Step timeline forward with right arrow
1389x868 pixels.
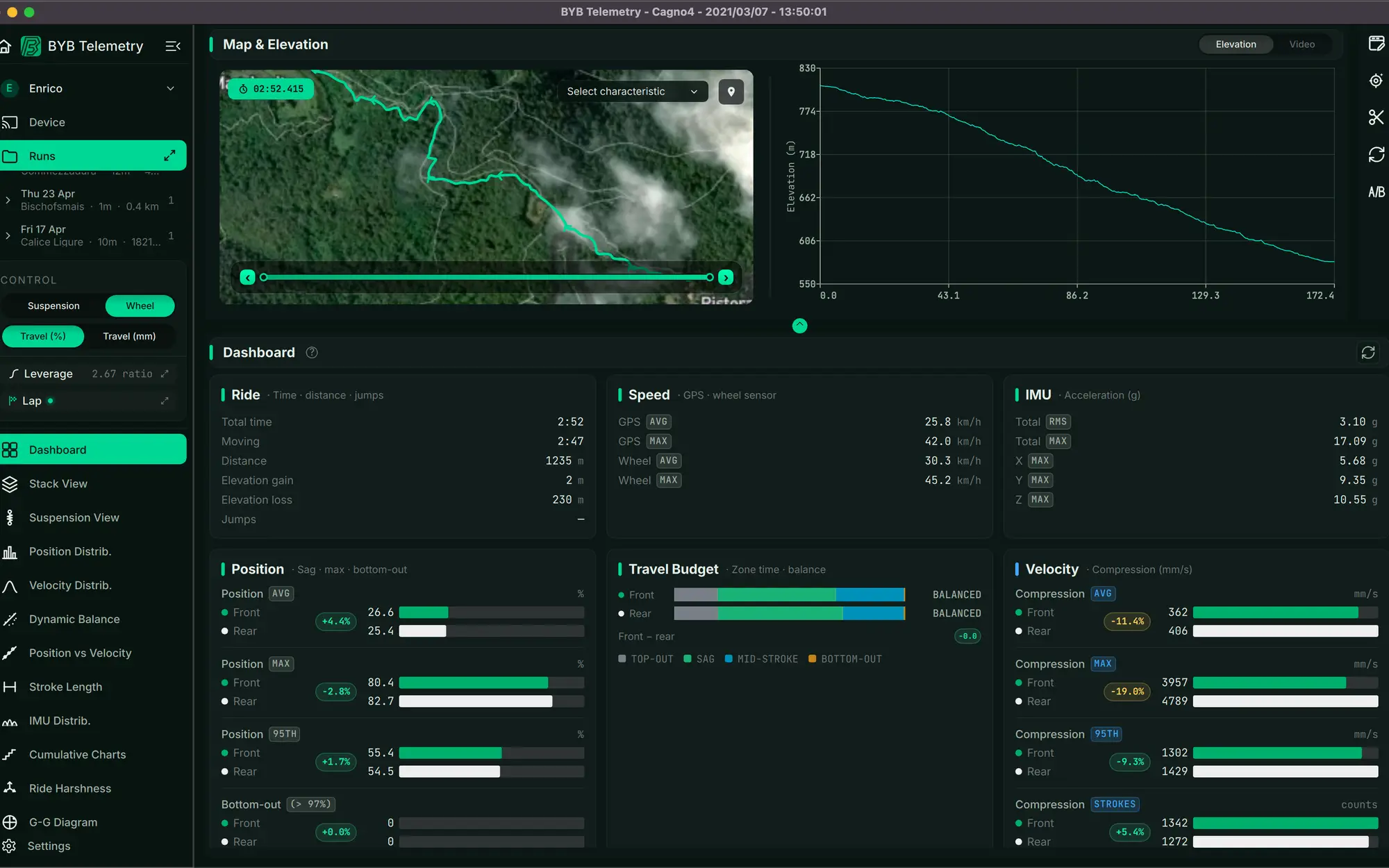(x=726, y=278)
